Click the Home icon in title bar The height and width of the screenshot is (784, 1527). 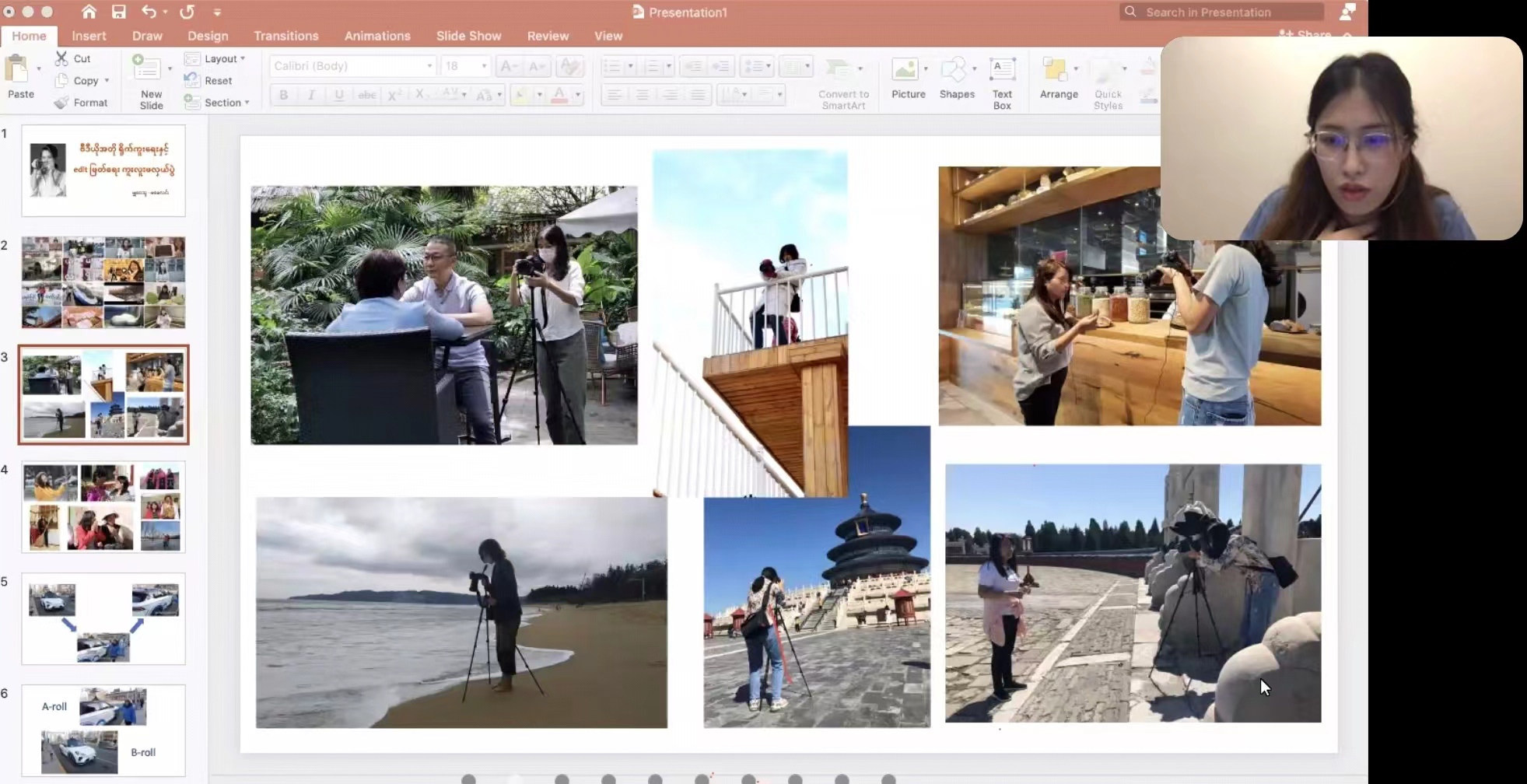pos(89,12)
